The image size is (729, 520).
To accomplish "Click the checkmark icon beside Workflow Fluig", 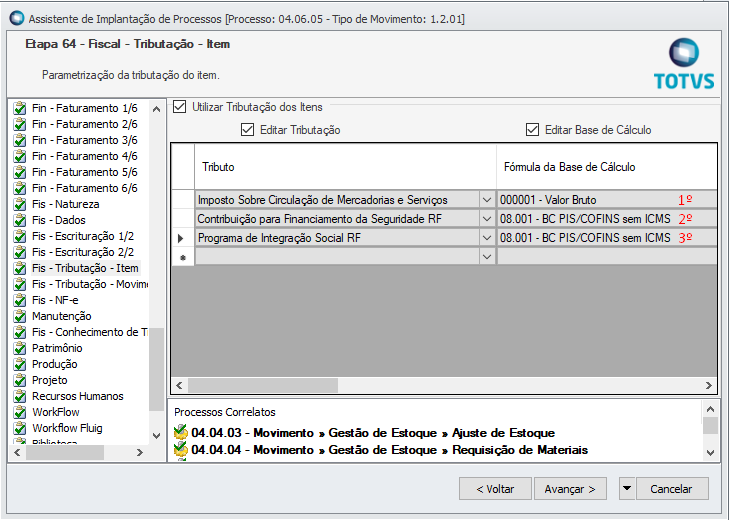I will 20,428.
